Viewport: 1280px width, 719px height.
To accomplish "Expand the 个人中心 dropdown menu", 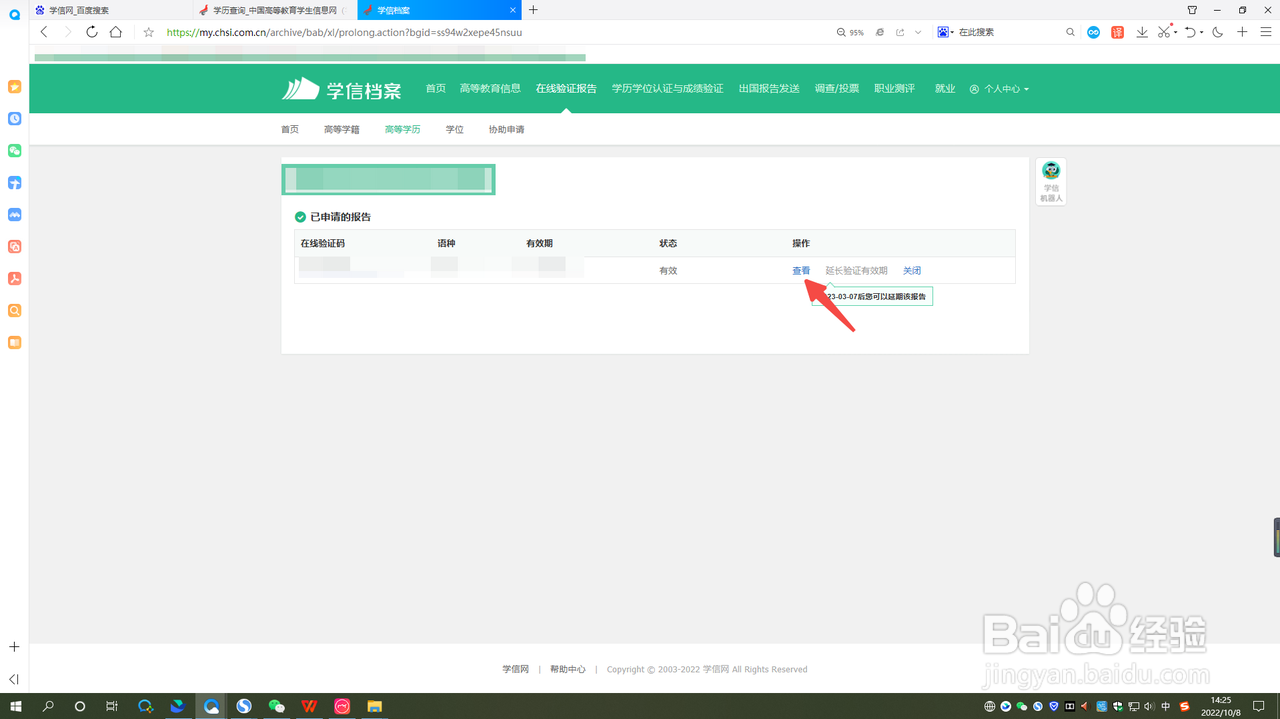I will 999,88.
